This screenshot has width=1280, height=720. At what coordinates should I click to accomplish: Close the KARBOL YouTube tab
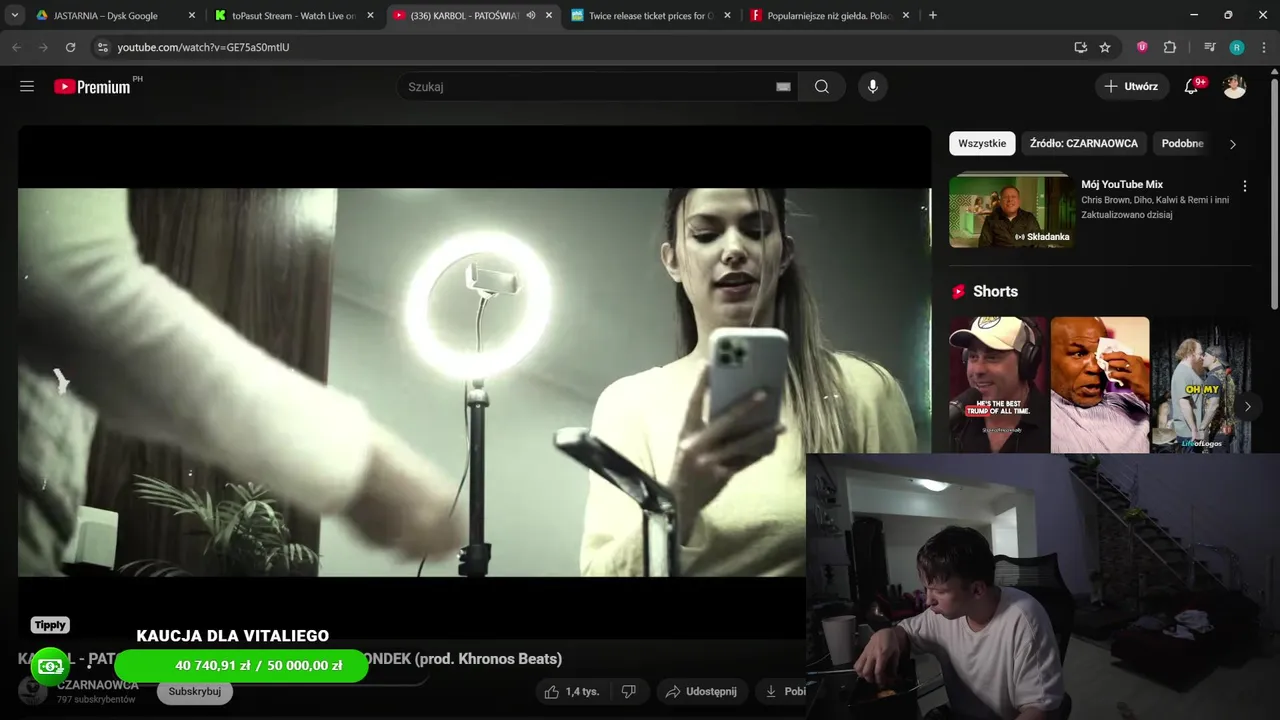548,15
